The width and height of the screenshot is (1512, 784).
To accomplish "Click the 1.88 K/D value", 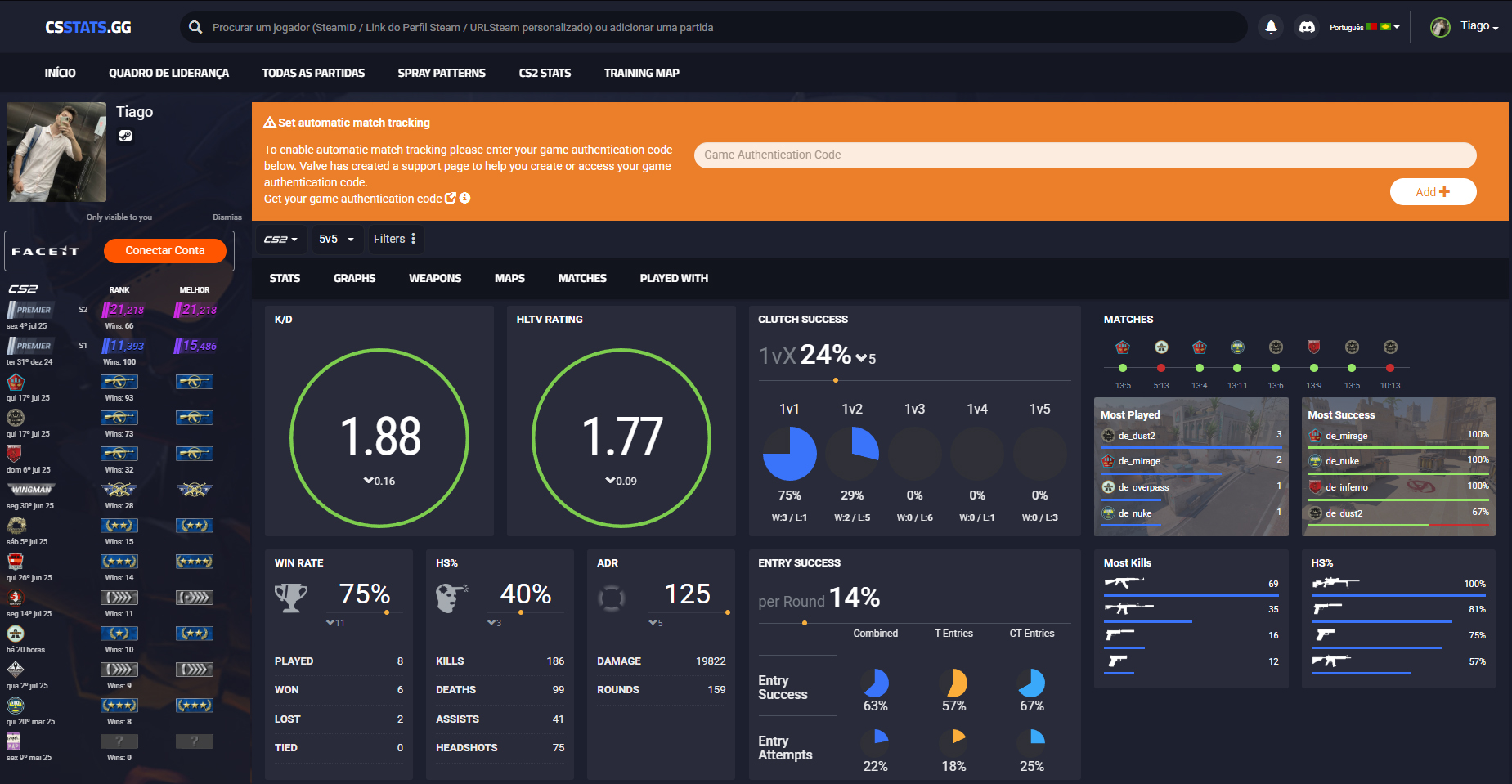I will tap(379, 436).
